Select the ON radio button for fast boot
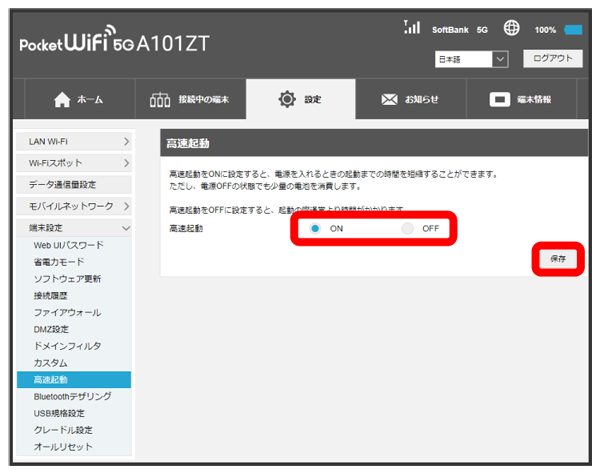The height and width of the screenshot is (473, 600). (315, 229)
